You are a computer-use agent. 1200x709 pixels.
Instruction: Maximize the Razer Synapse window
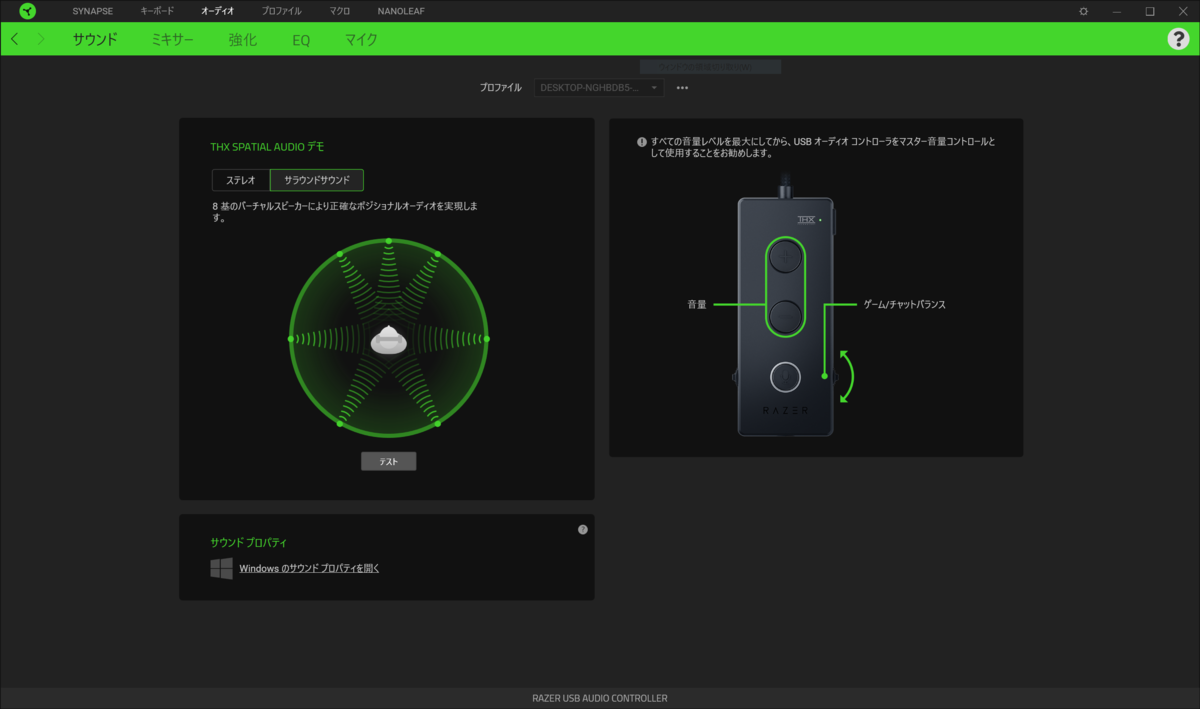[1150, 11]
